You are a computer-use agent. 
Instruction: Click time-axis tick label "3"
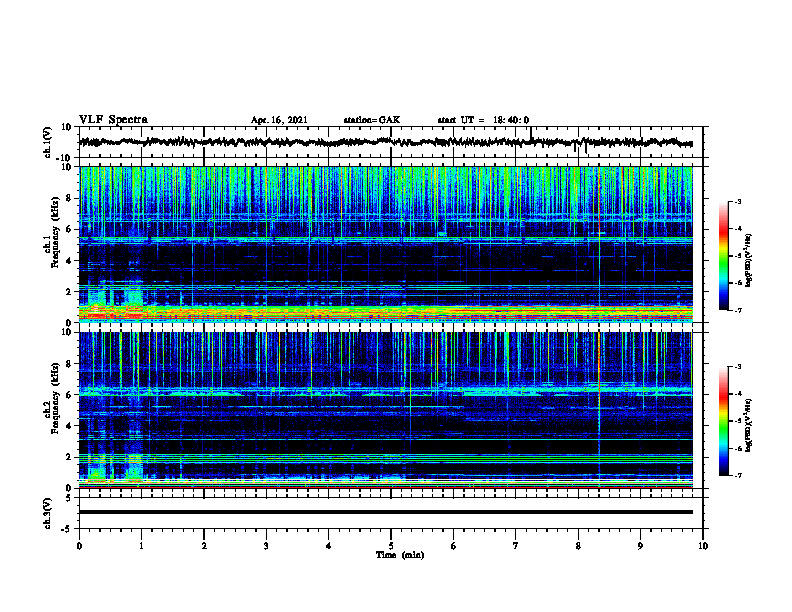click(x=266, y=546)
